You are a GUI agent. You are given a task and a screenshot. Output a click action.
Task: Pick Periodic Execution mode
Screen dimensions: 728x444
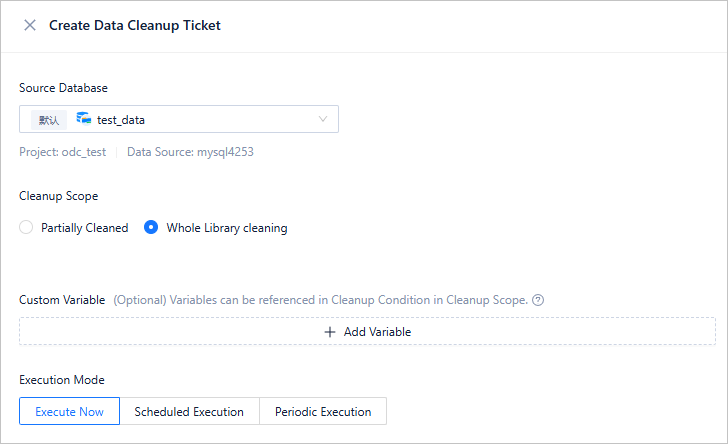click(323, 412)
